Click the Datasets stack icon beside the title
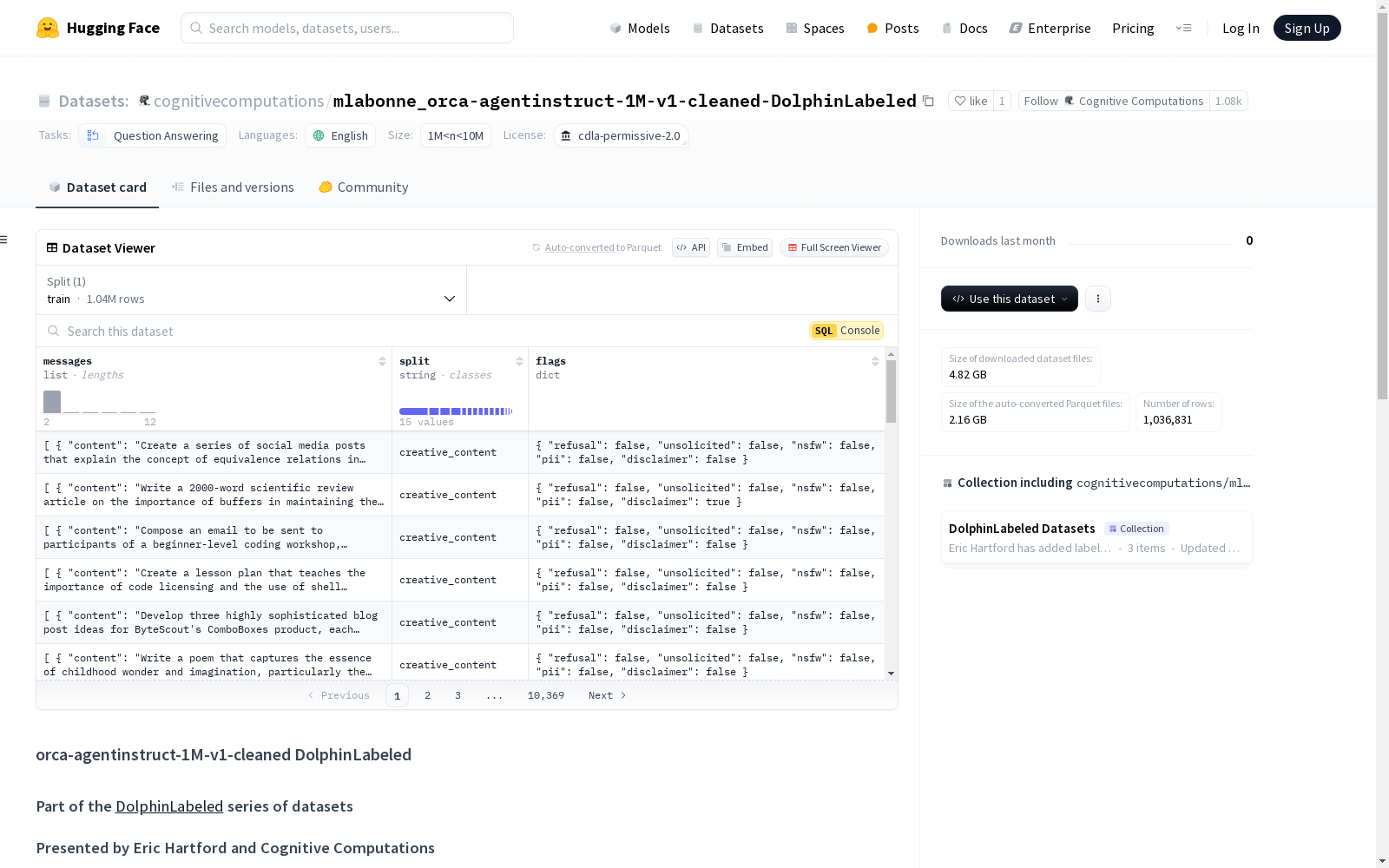Image resolution: width=1389 pixels, height=868 pixels. (x=44, y=102)
